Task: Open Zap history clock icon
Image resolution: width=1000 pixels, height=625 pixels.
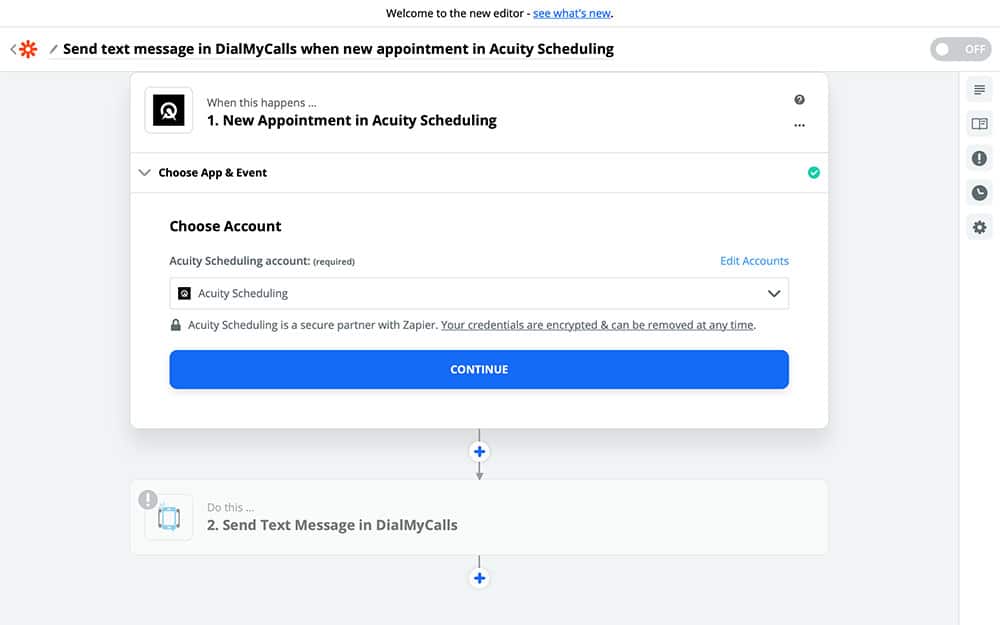Action: [x=979, y=193]
